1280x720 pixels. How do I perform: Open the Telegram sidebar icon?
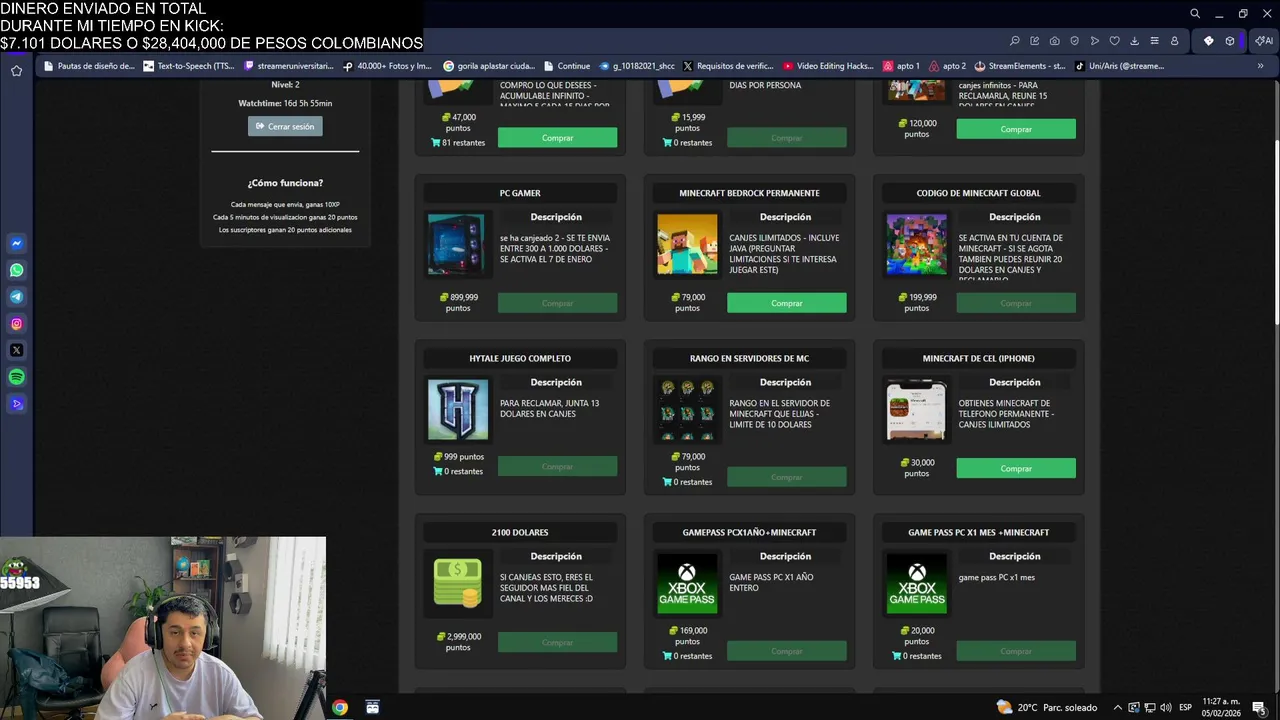tap(17, 297)
